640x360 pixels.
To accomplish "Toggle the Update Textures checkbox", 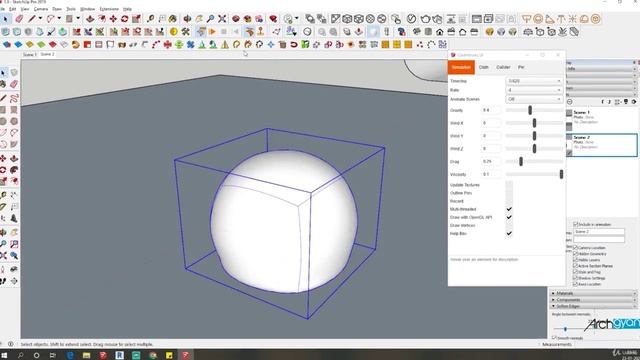I will coord(509,185).
